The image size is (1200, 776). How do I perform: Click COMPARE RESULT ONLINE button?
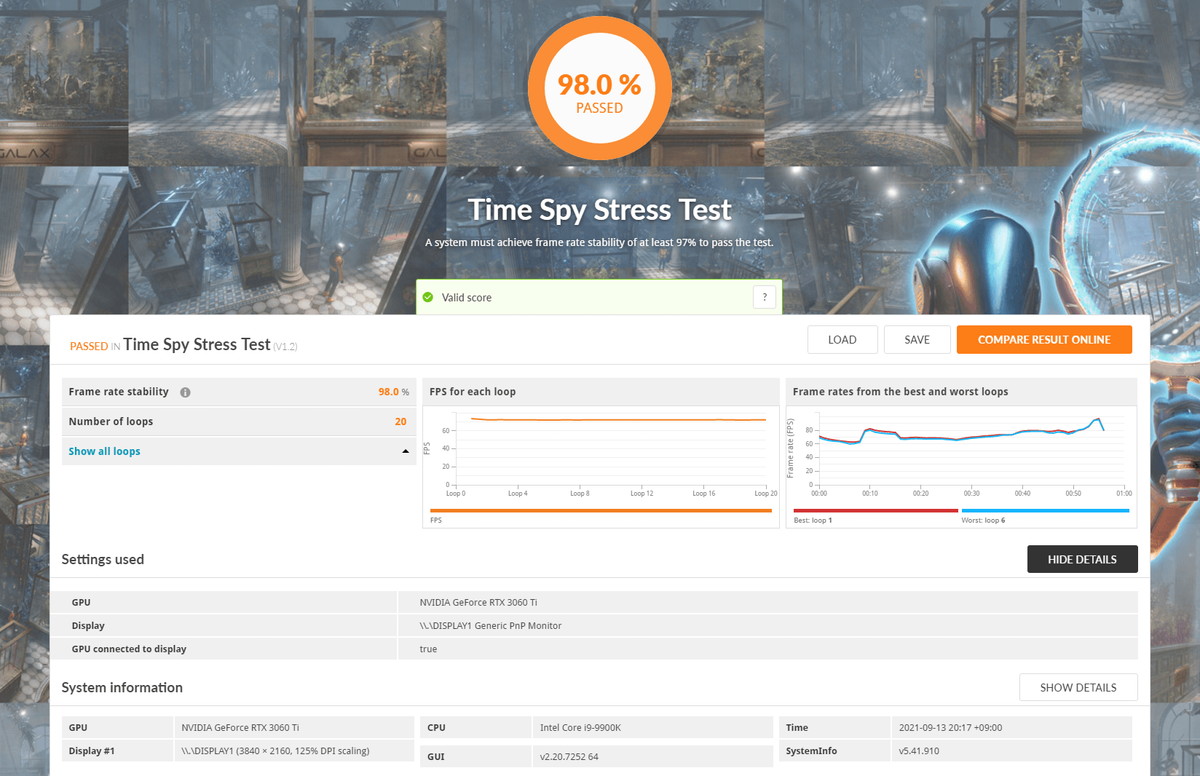(1044, 340)
